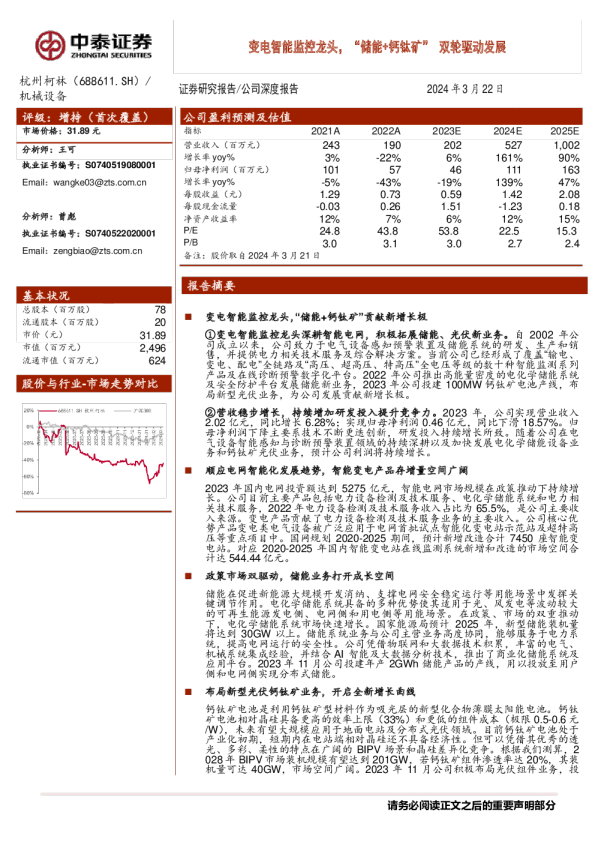Click the 2025E column header
Screen dimensions: 595x842
tap(564, 132)
